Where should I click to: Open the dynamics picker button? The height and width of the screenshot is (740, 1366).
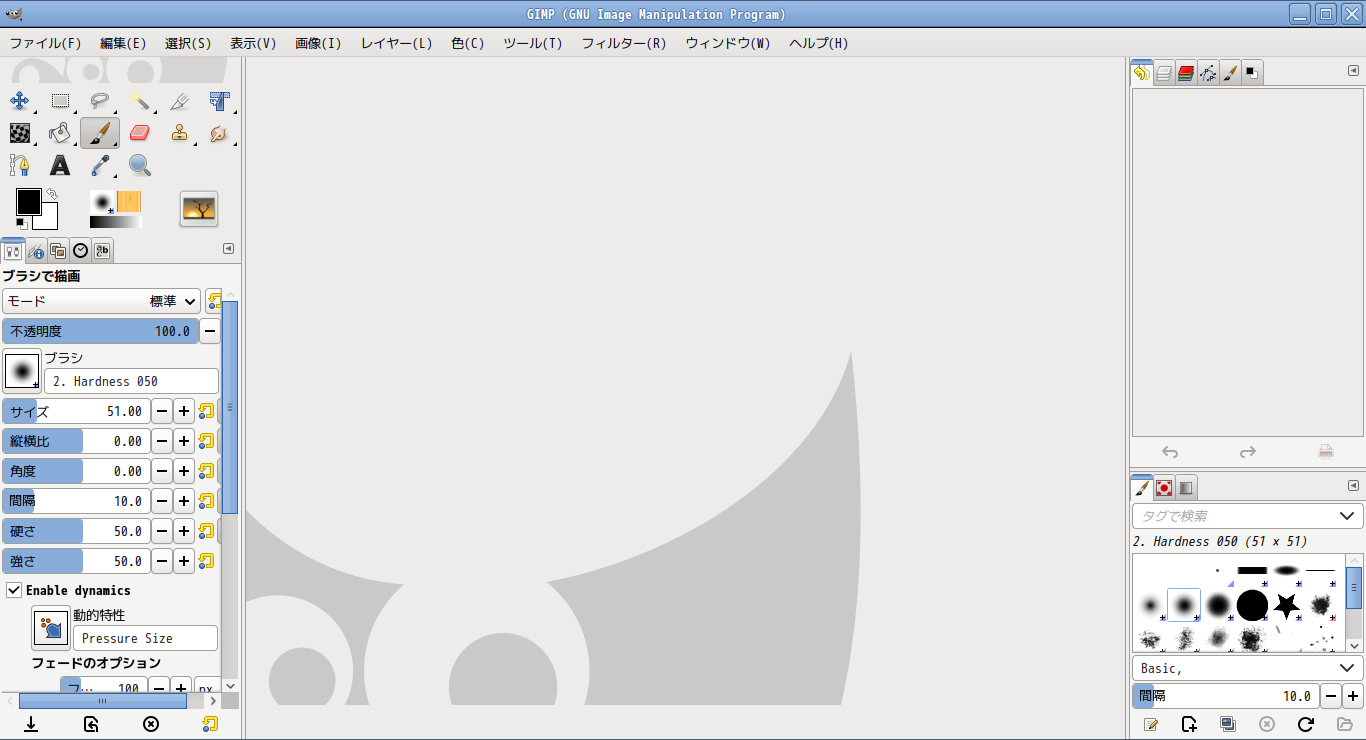50,627
